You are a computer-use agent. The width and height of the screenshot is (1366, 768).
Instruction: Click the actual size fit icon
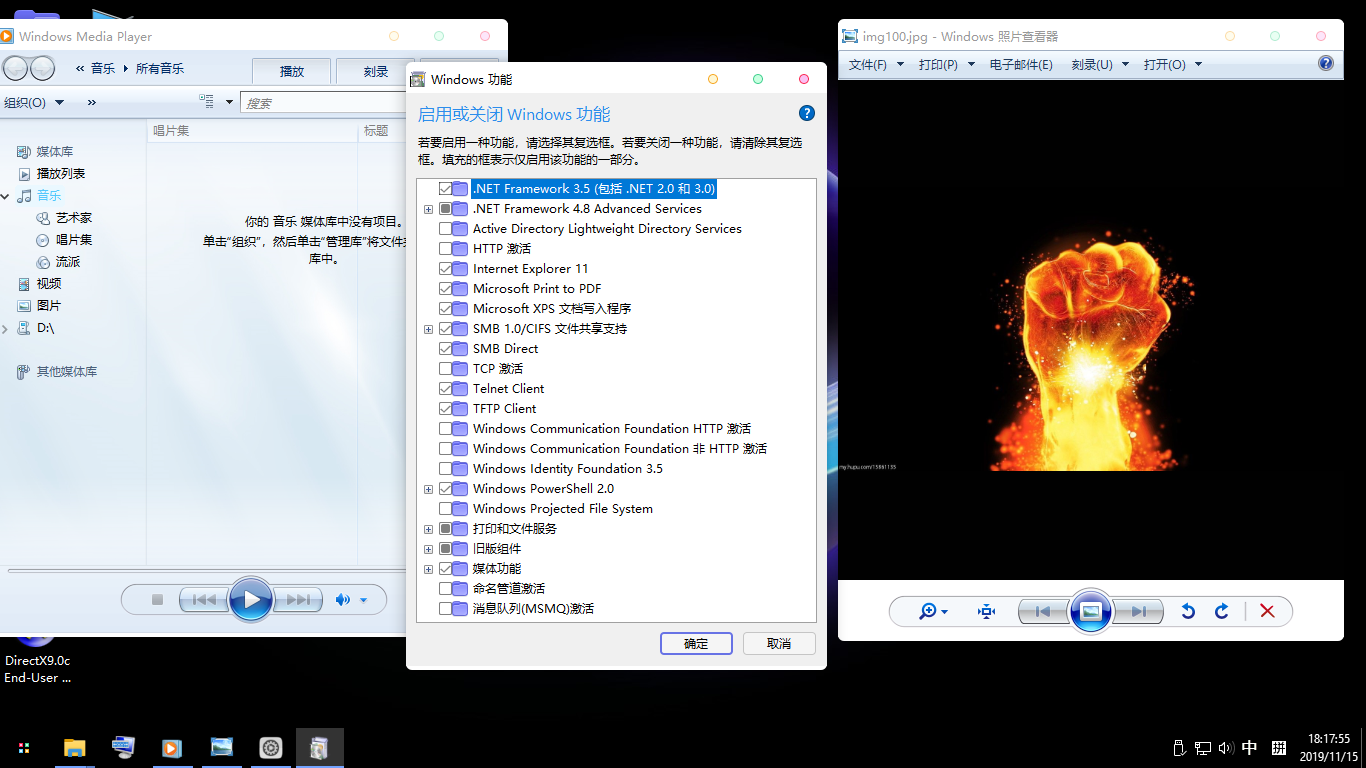click(x=987, y=611)
